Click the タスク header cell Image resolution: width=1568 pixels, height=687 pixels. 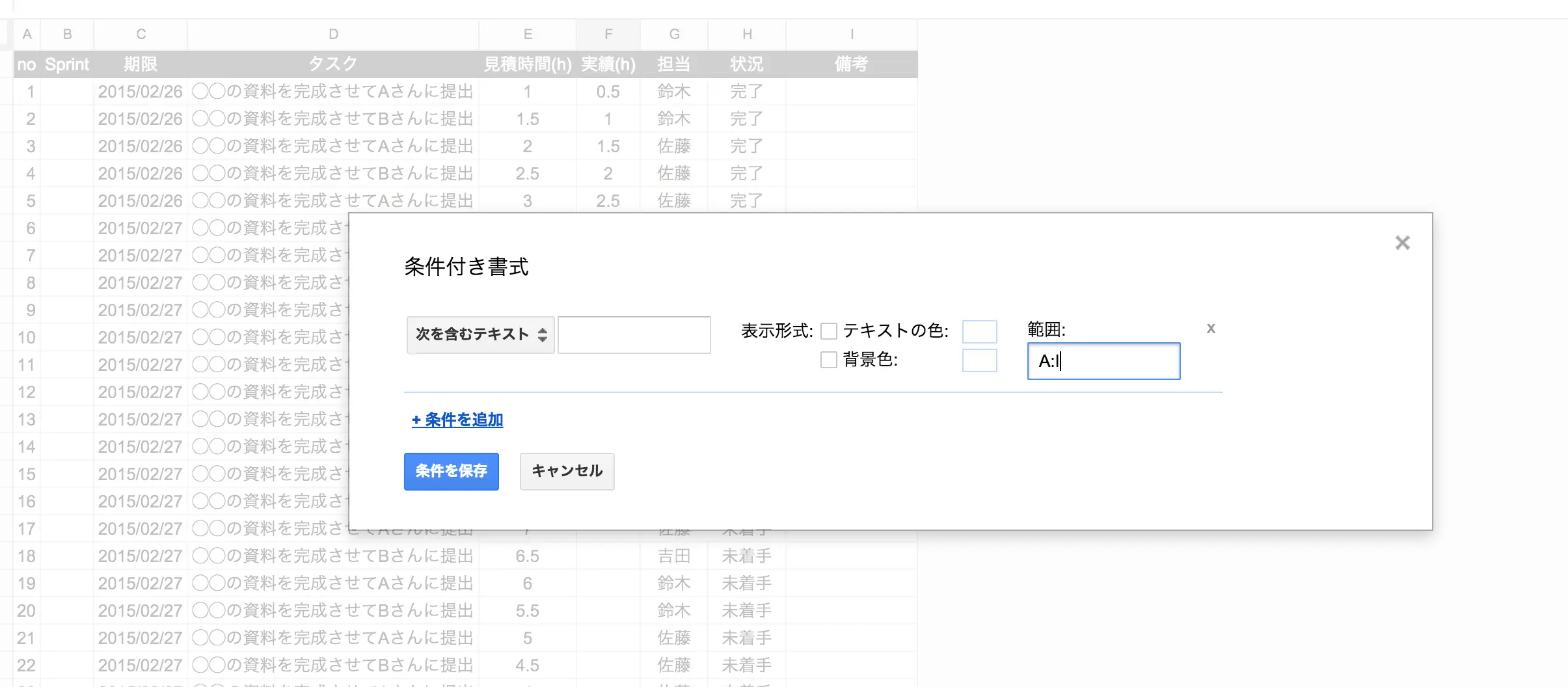coord(333,64)
